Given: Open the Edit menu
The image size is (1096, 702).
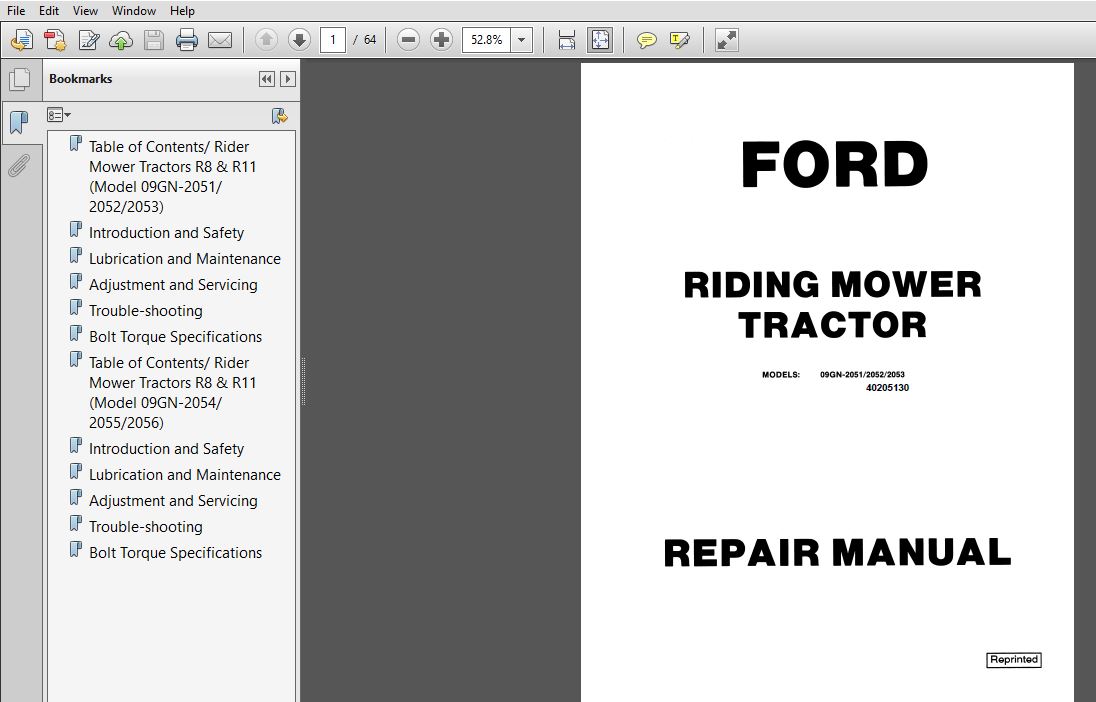Looking at the screenshot, I should pyautogui.click(x=48, y=10).
